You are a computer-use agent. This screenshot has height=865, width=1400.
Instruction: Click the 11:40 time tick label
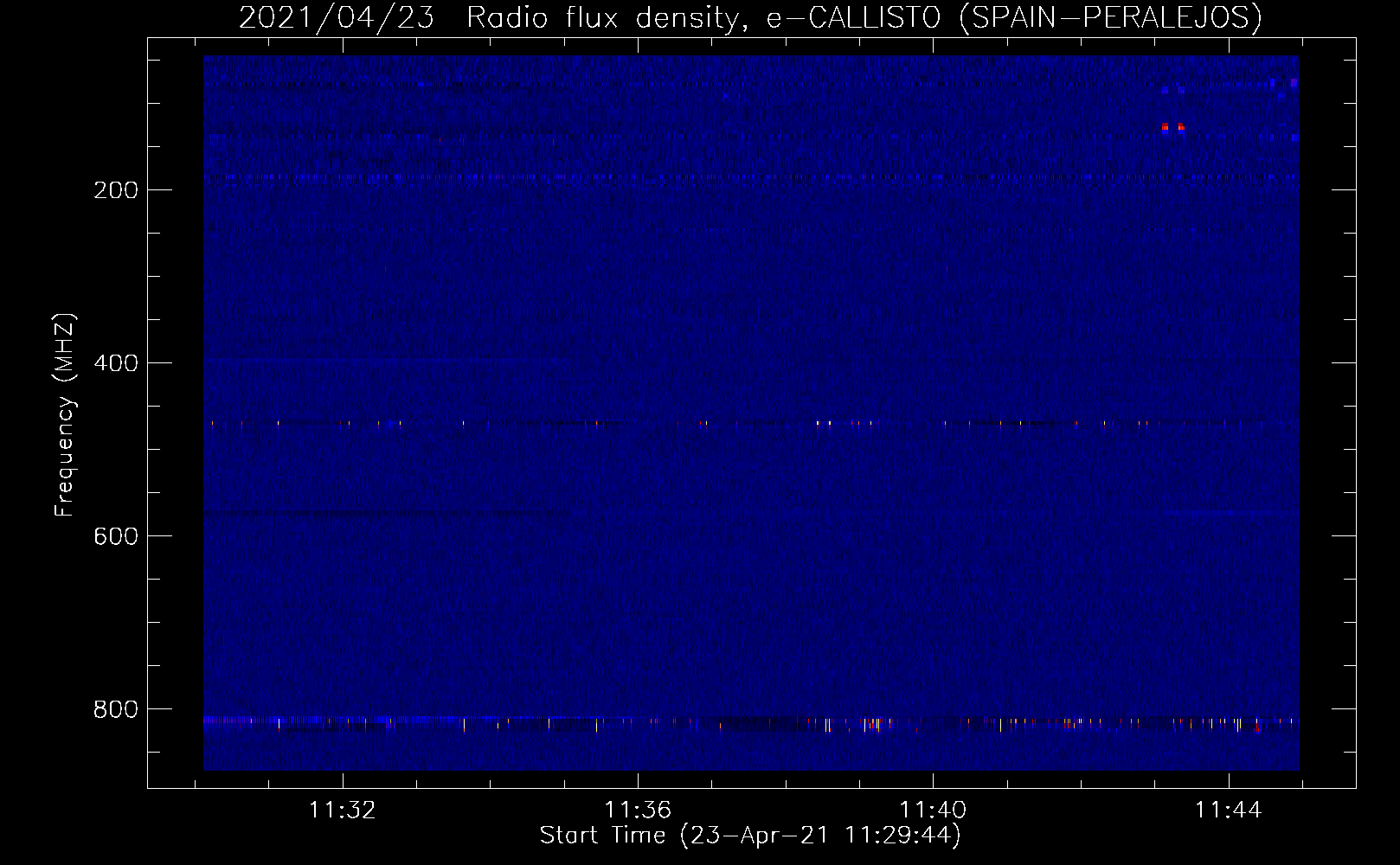point(933,811)
